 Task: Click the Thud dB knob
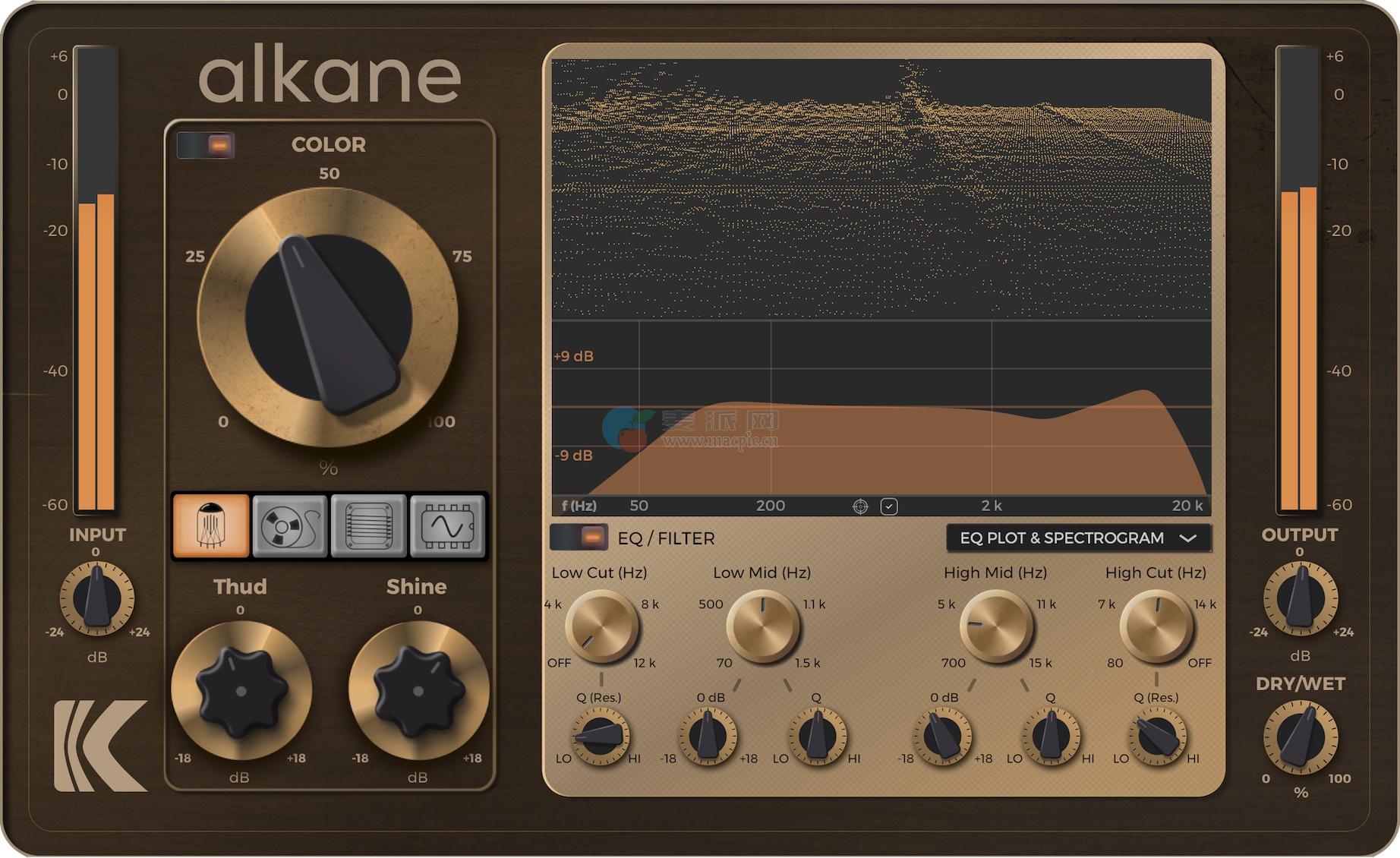tap(241, 691)
